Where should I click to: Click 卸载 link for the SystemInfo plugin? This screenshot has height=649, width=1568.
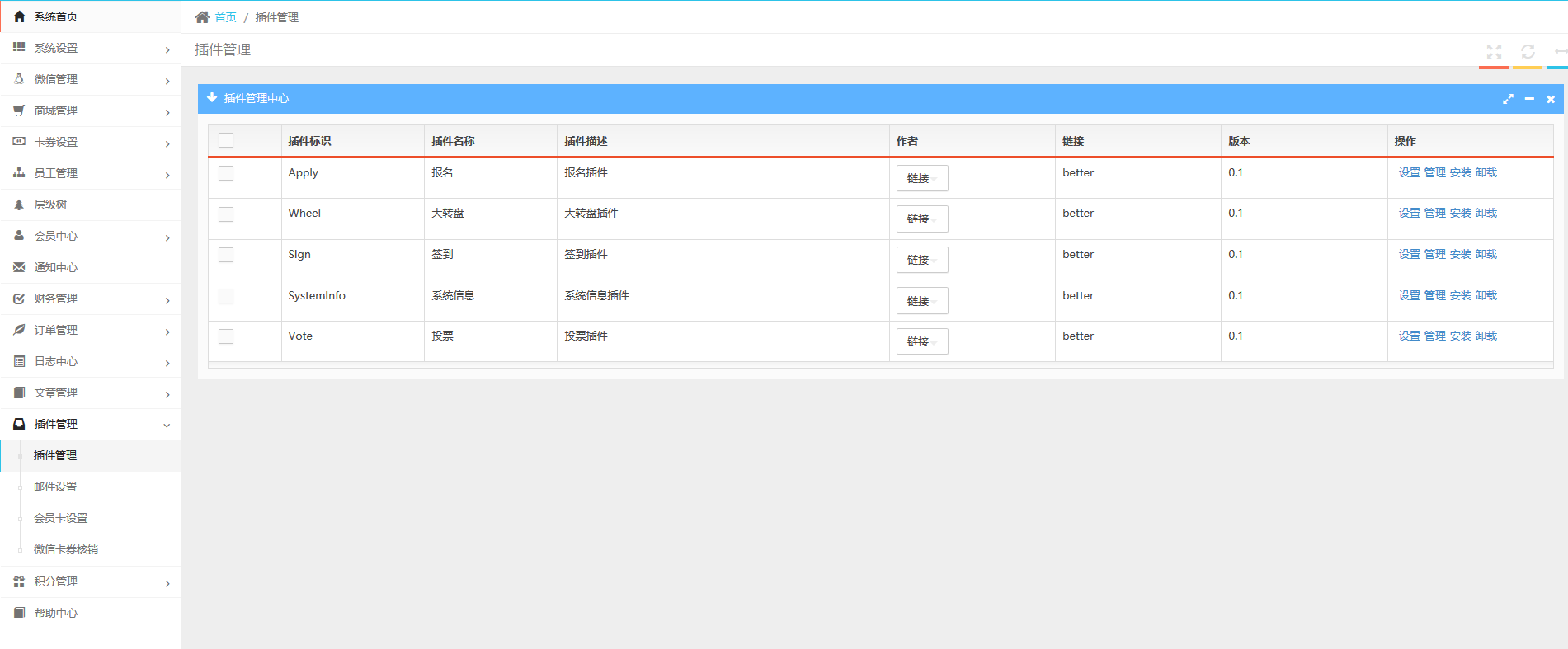pyautogui.click(x=1486, y=295)
